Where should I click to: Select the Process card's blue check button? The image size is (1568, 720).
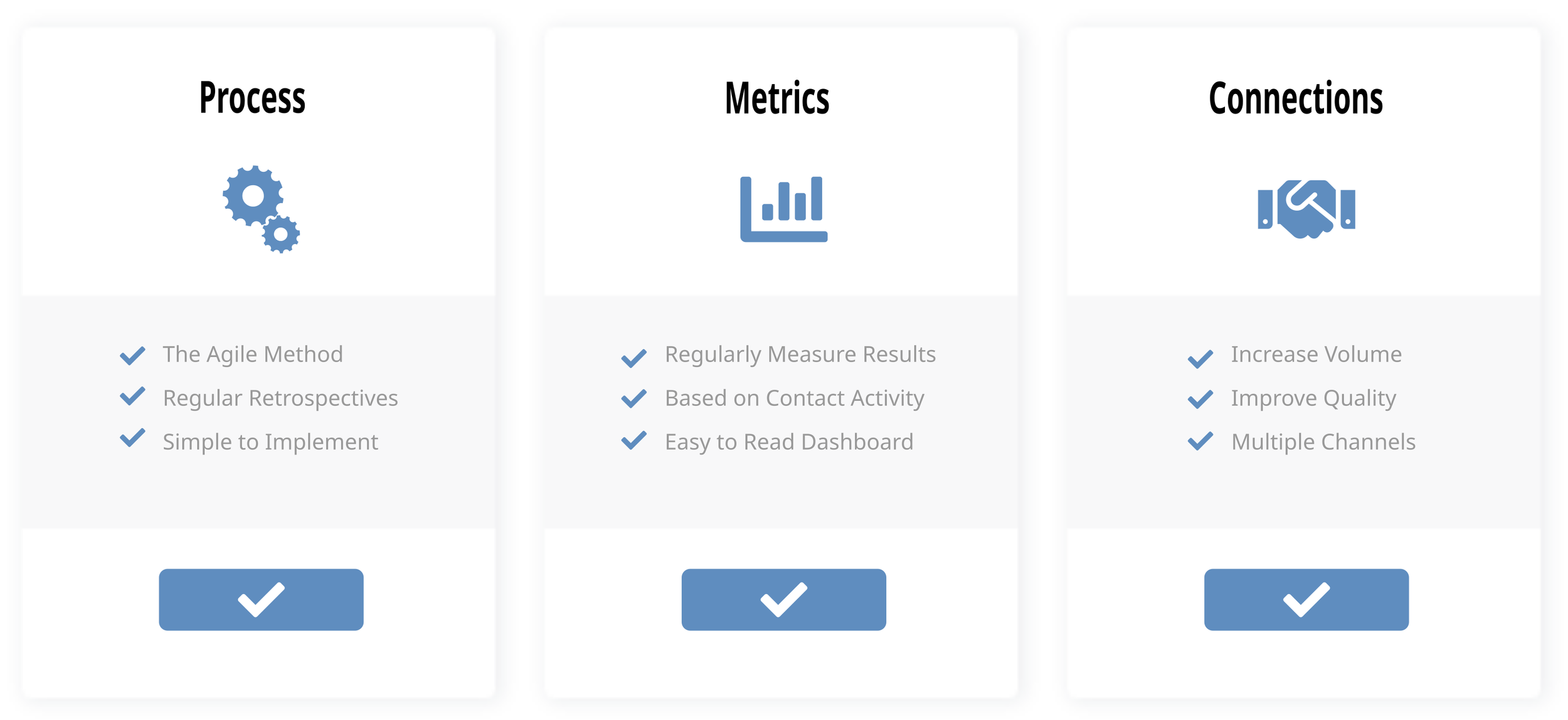(261, 600)
